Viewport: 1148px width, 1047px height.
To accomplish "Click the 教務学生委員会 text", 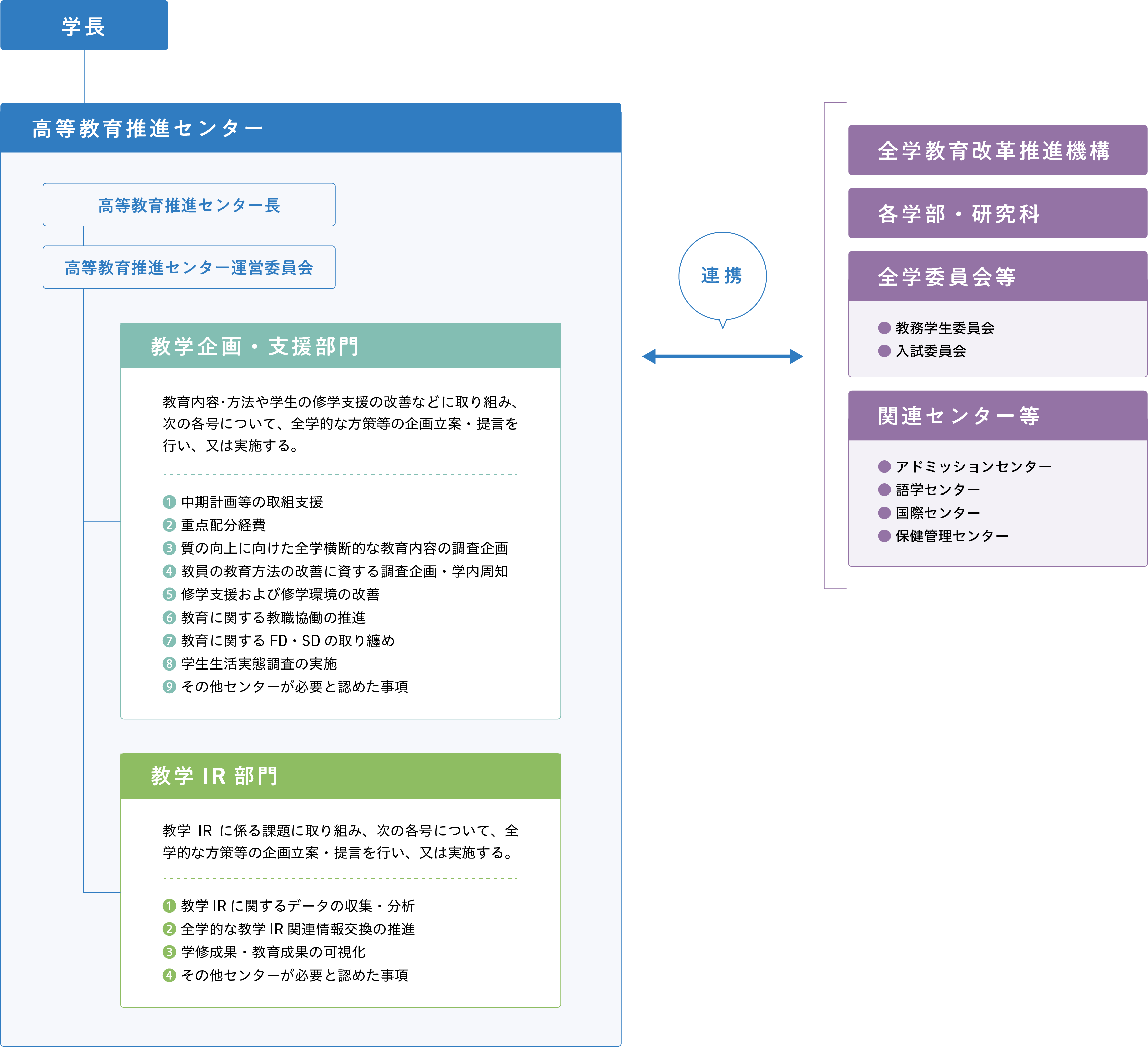I will point(945,328).
